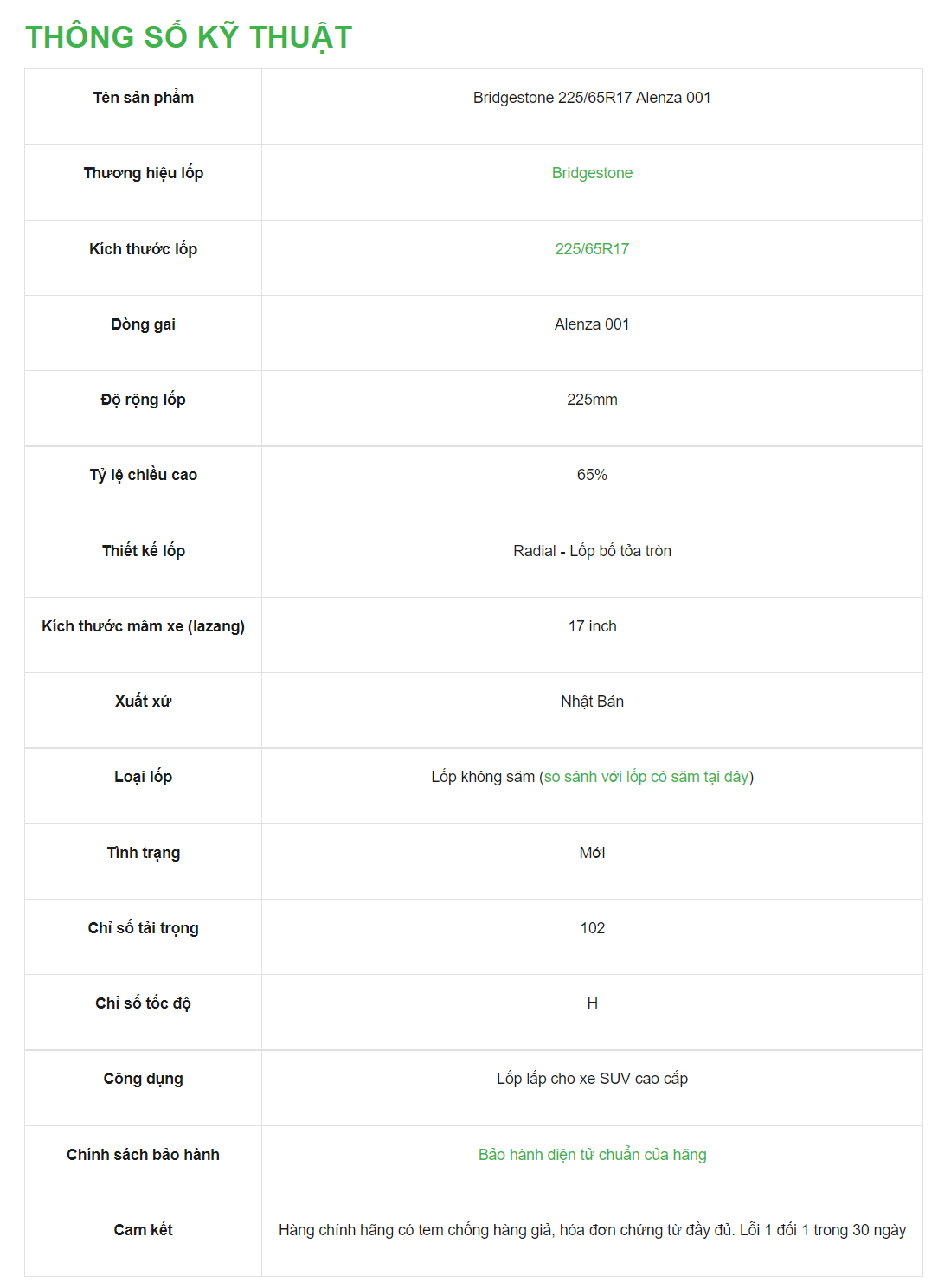Screen dimensions: 938x1288
Task: Click the speed index value H
Action: [x=592, y=1003]
